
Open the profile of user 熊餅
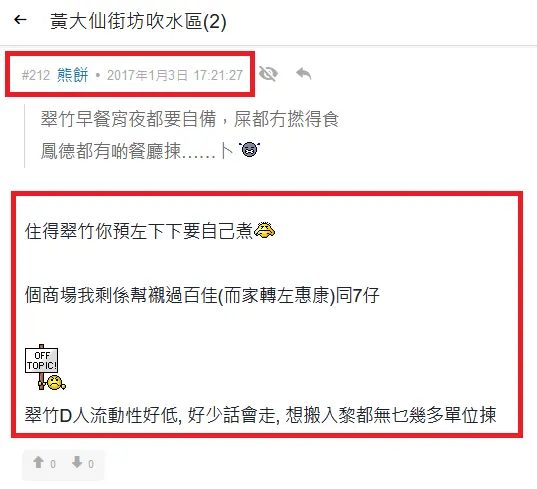point(73,75)
